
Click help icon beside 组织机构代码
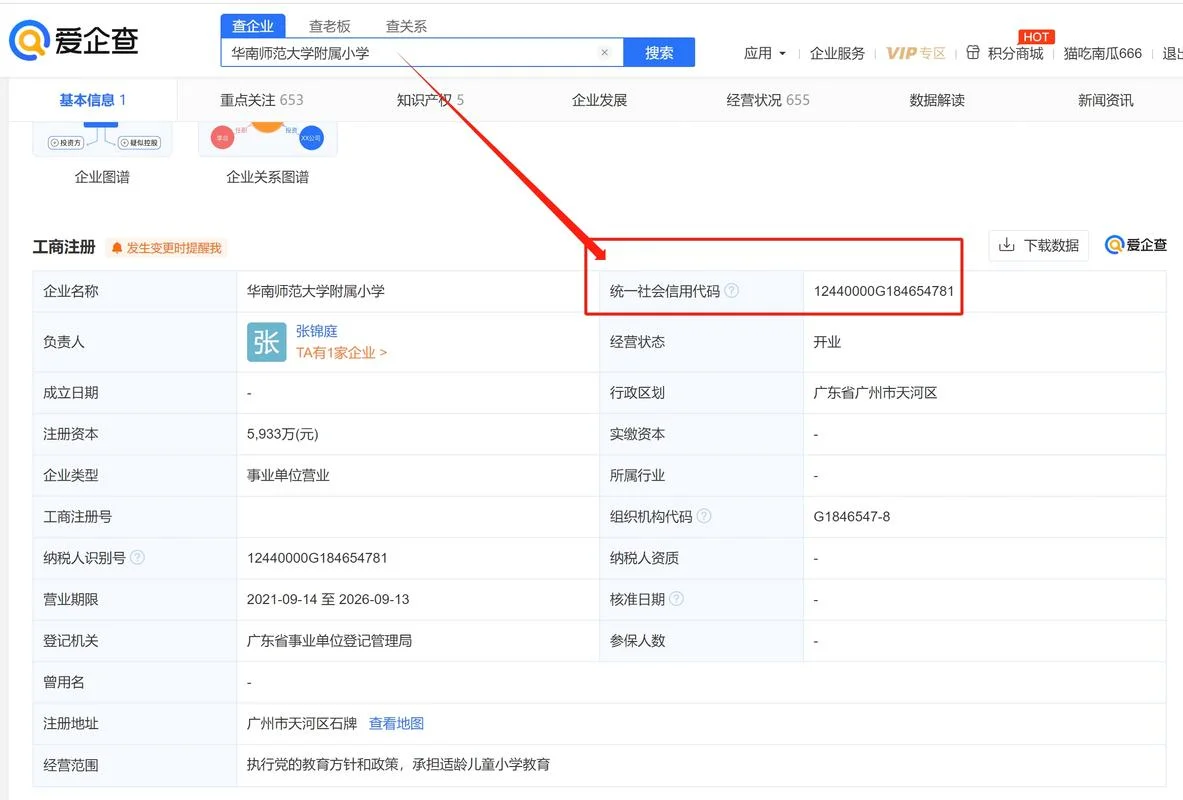(x=704, y=516)
